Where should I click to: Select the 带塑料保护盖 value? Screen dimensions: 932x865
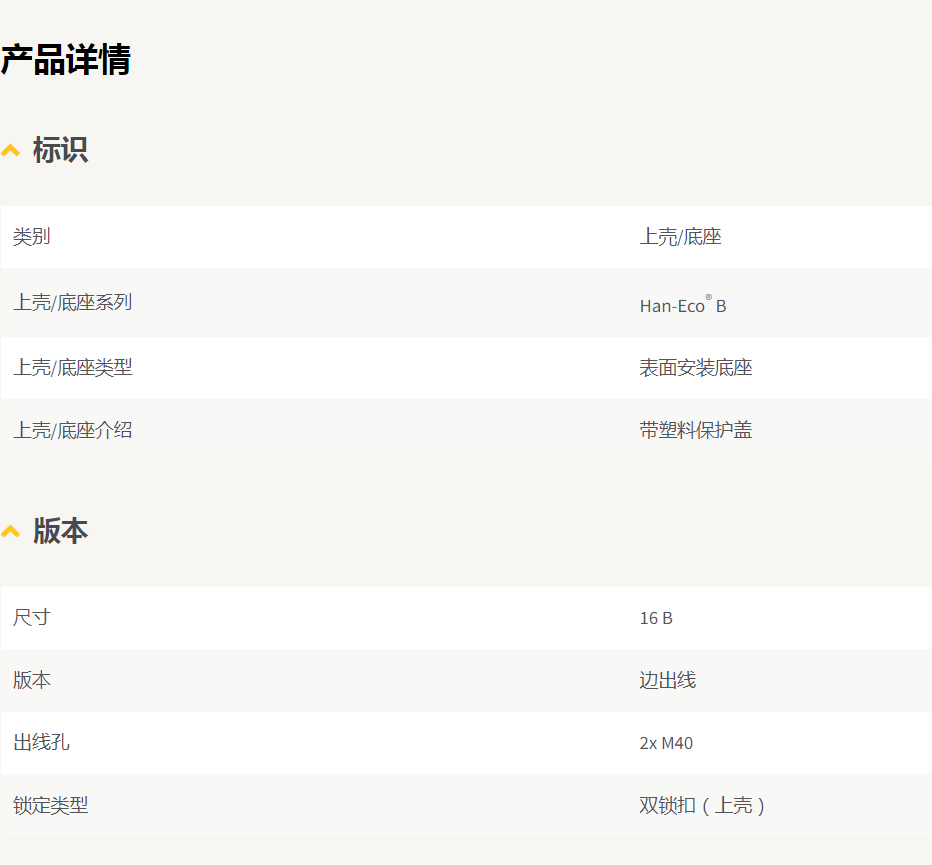tap(696, 430)
